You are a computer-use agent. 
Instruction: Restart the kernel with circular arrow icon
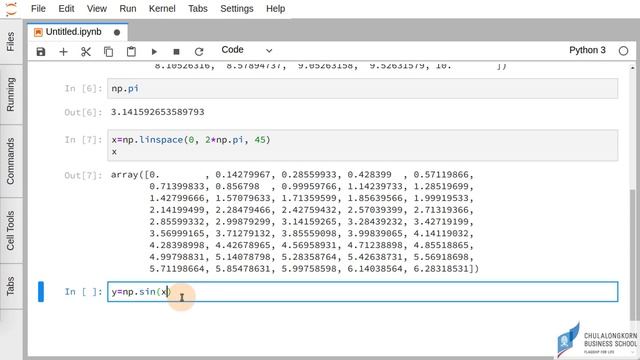tap(199, 52)
